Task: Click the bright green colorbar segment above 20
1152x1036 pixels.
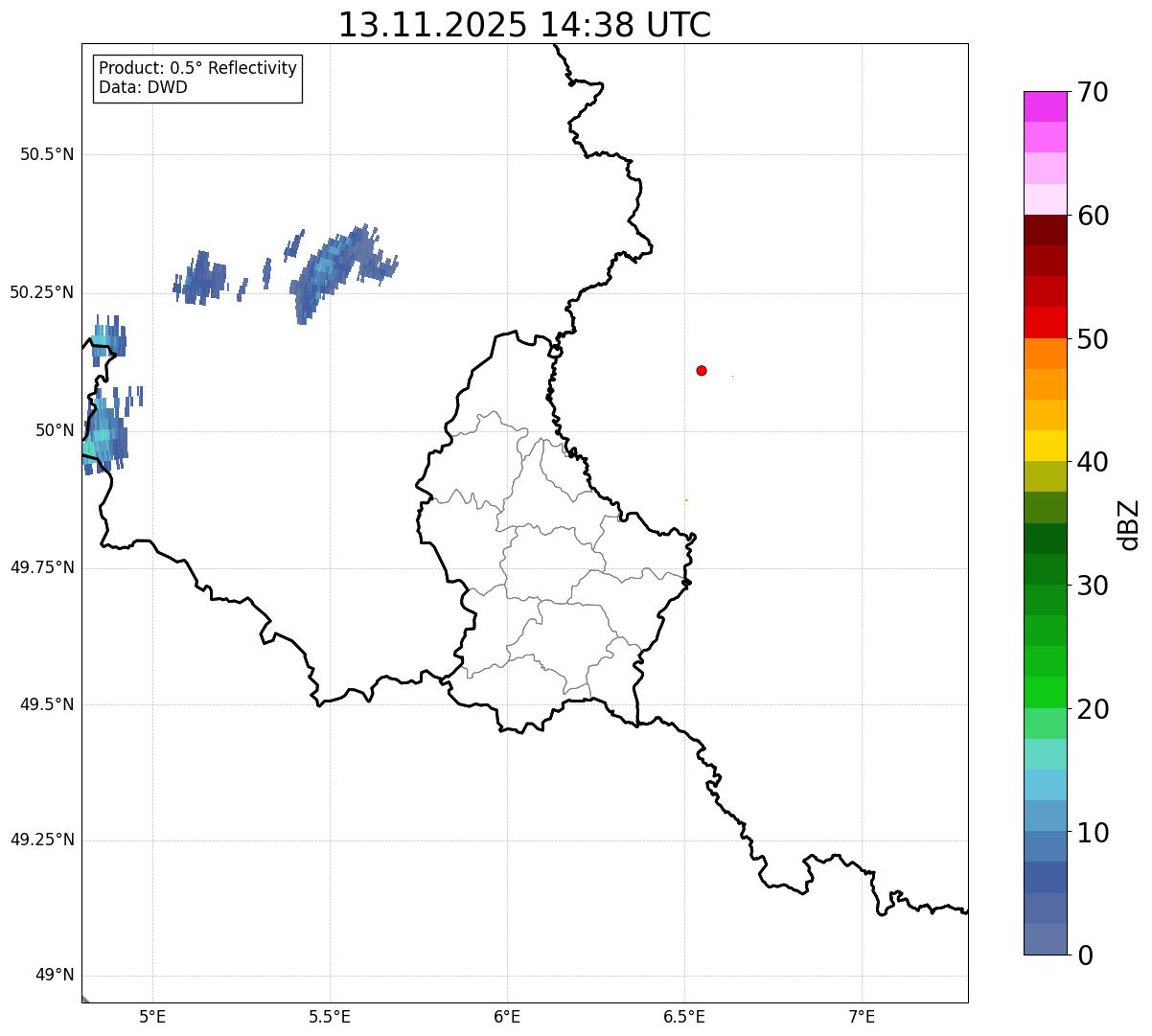Action: click(1045, 692)
